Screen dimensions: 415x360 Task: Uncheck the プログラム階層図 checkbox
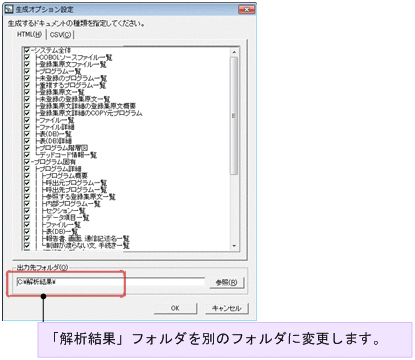point(27,148)
